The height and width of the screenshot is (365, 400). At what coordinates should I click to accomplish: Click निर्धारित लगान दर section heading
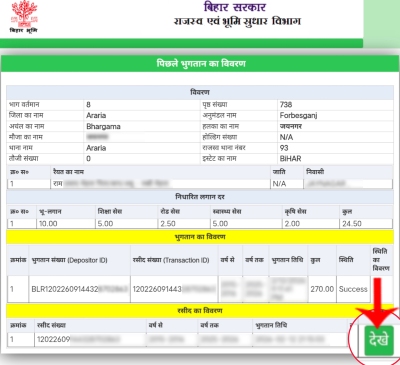pyautogui.click(x=200, y=197)
